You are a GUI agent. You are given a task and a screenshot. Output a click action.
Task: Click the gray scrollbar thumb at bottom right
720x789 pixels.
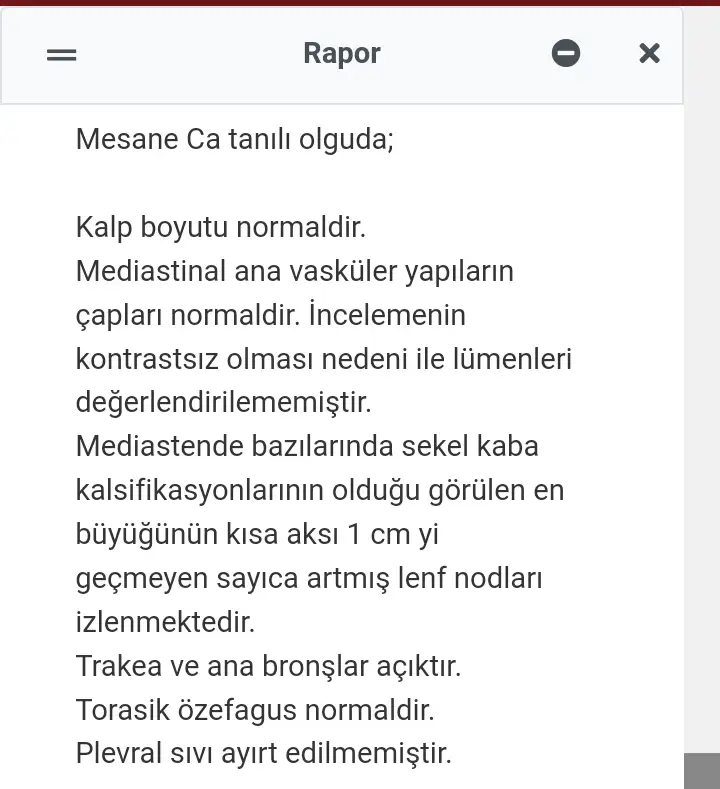(x=701, y=771)
